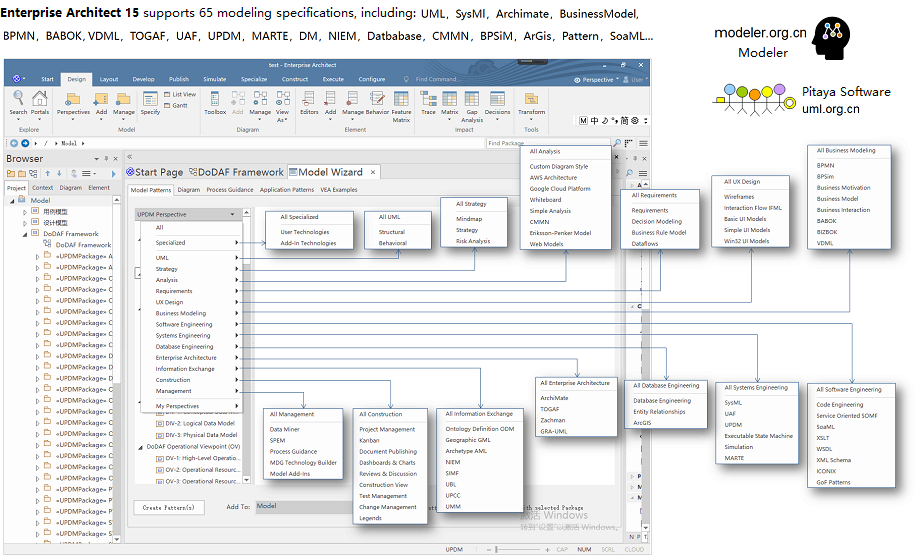Choose BPMN in All Business Modeling list

point(826,166)
